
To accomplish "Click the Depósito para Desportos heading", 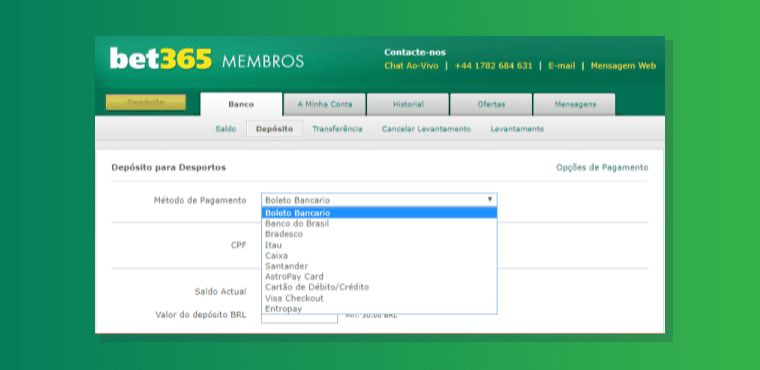I will 169,167.
